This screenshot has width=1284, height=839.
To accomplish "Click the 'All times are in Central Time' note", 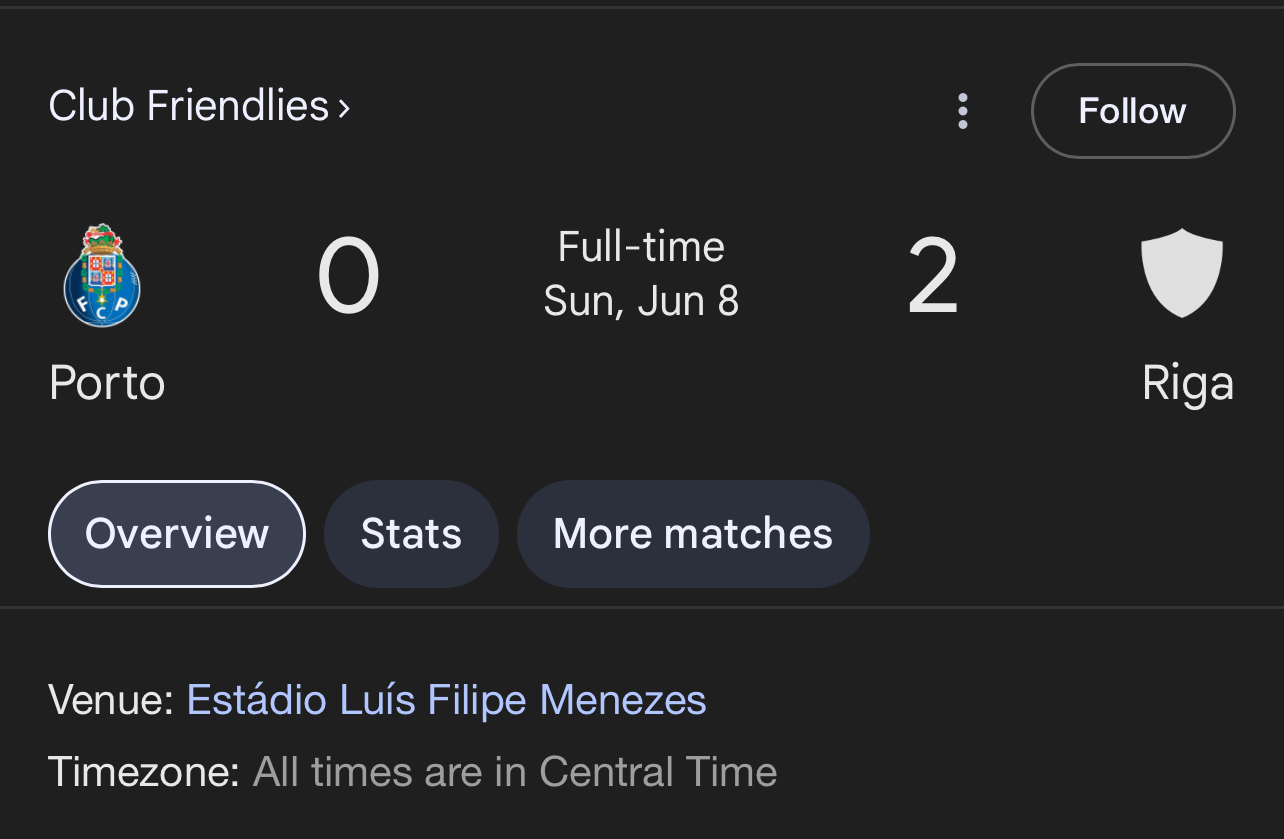I will (x=515, y=772).
